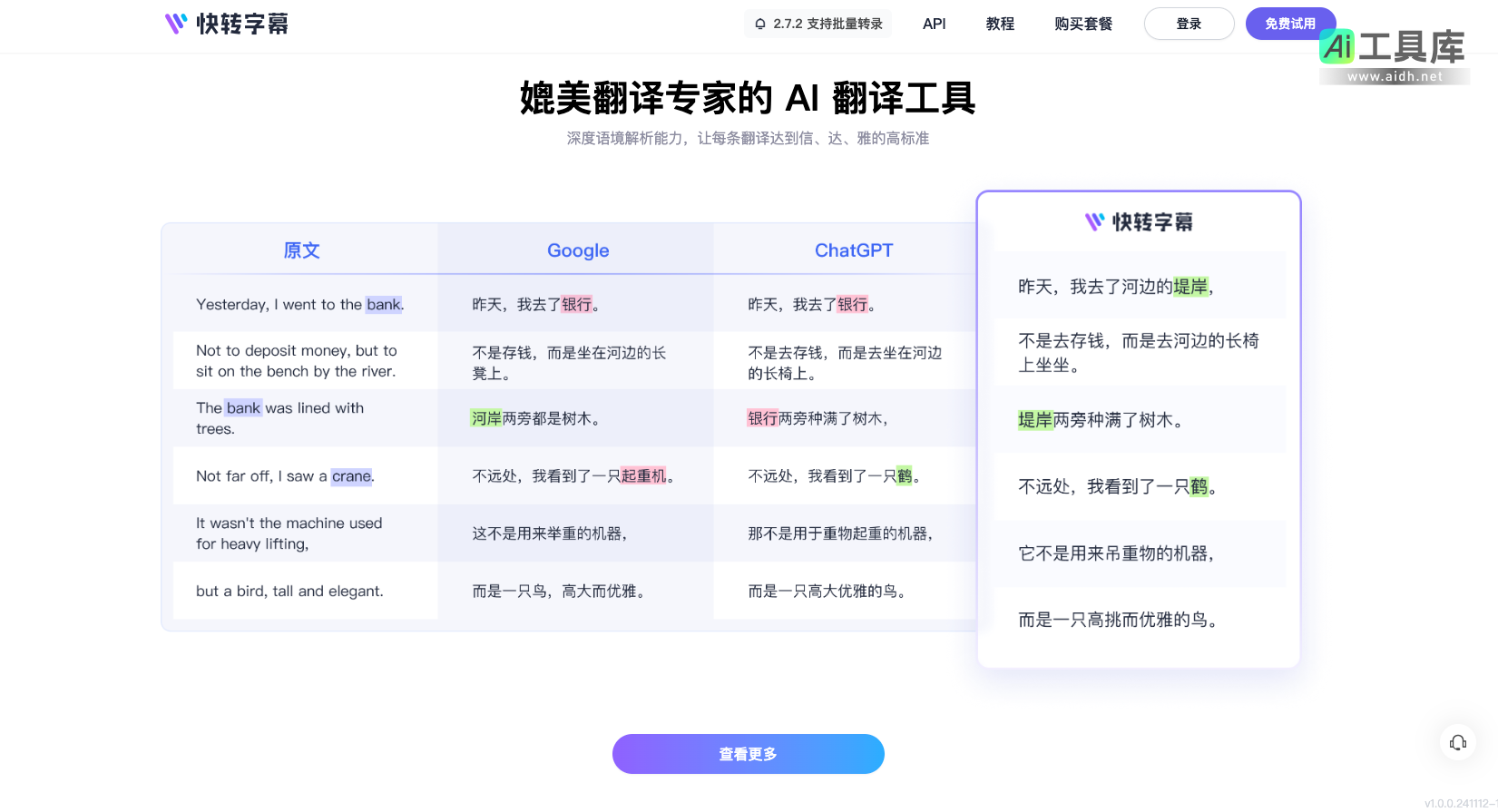Open the 2.7.2 支持批量转录 announcement

[827, 24]
